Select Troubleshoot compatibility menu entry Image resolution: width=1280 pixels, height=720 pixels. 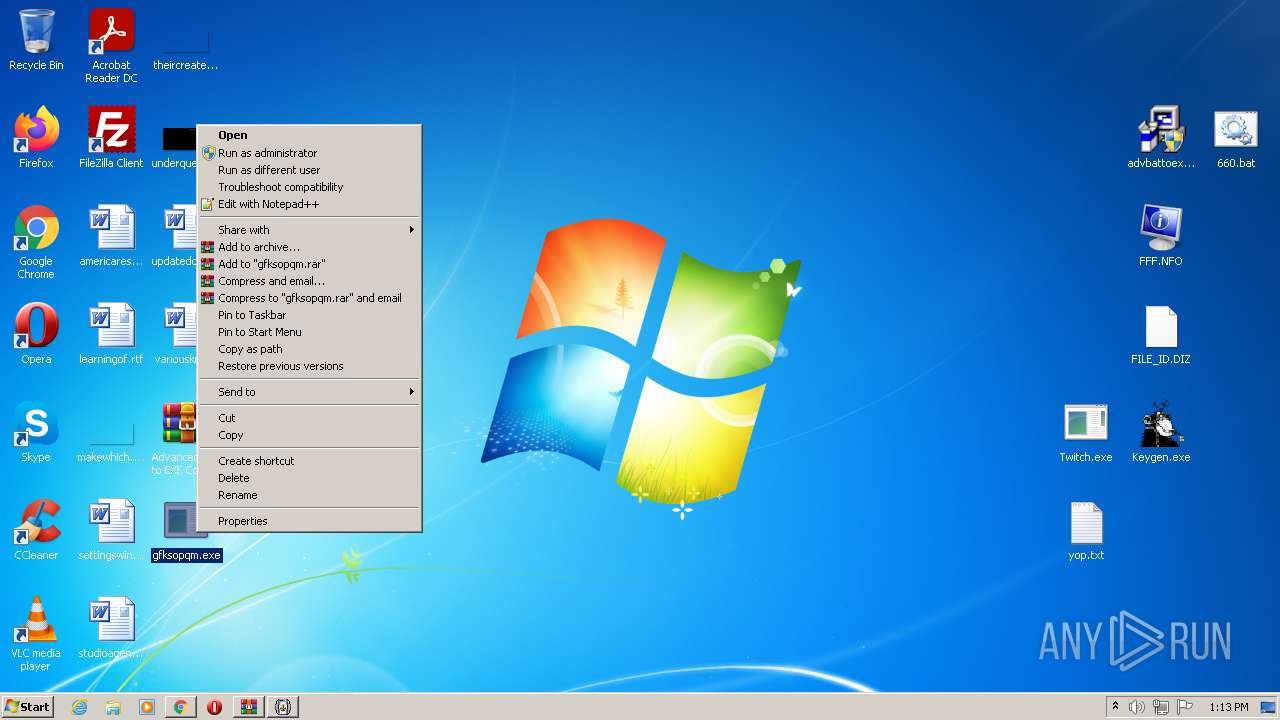(x=309, y=187)
